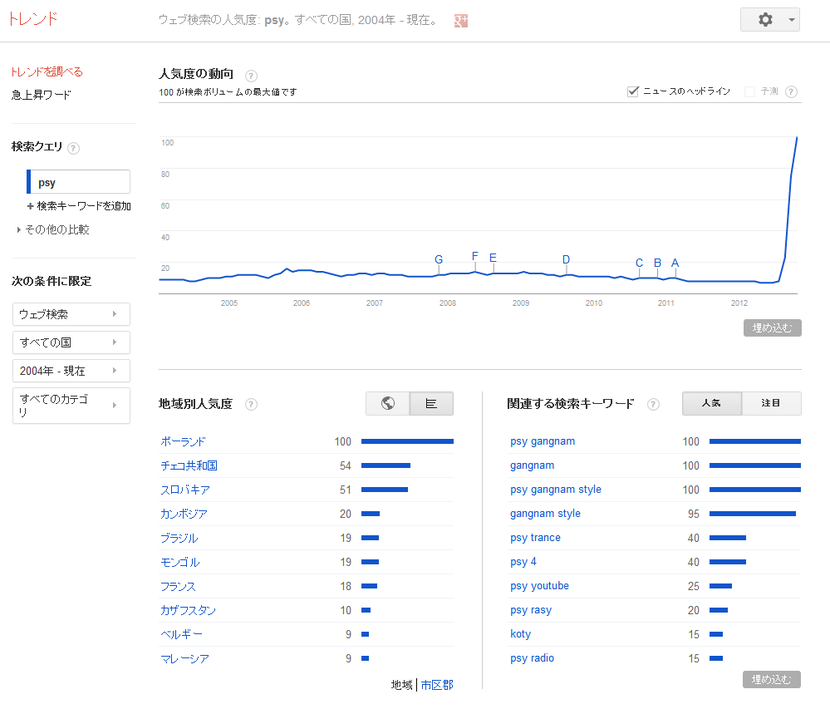Toggle ニュースのヘッドライン checkbox
This screenshot has width=830, height=709.
[633, 91]
